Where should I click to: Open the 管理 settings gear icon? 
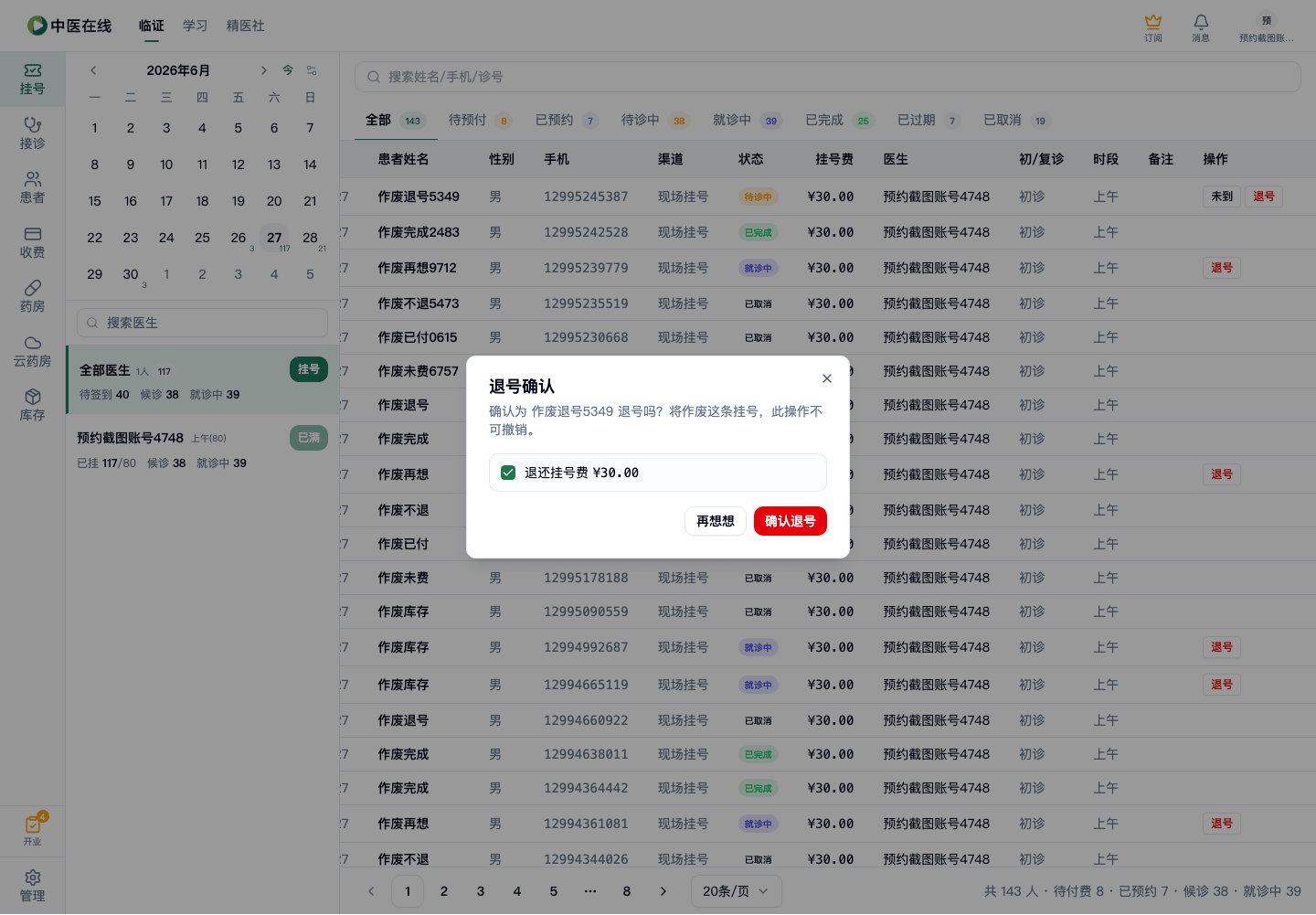pyautogui.click(x=32, y=886)
